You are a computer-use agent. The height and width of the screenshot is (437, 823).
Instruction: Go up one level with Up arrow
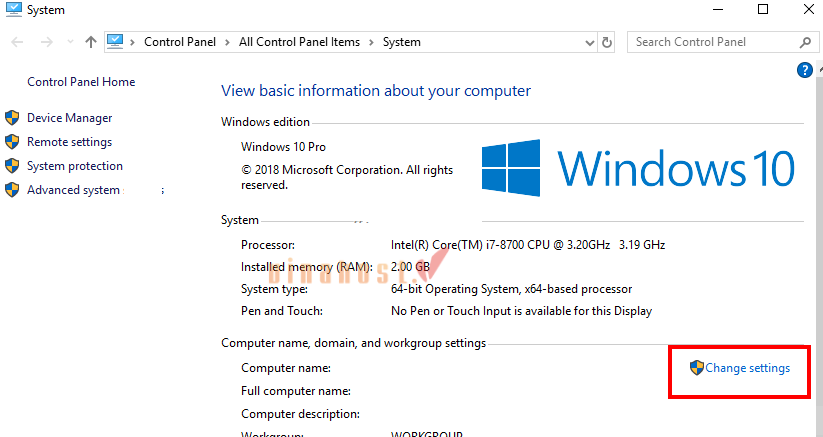91,42
